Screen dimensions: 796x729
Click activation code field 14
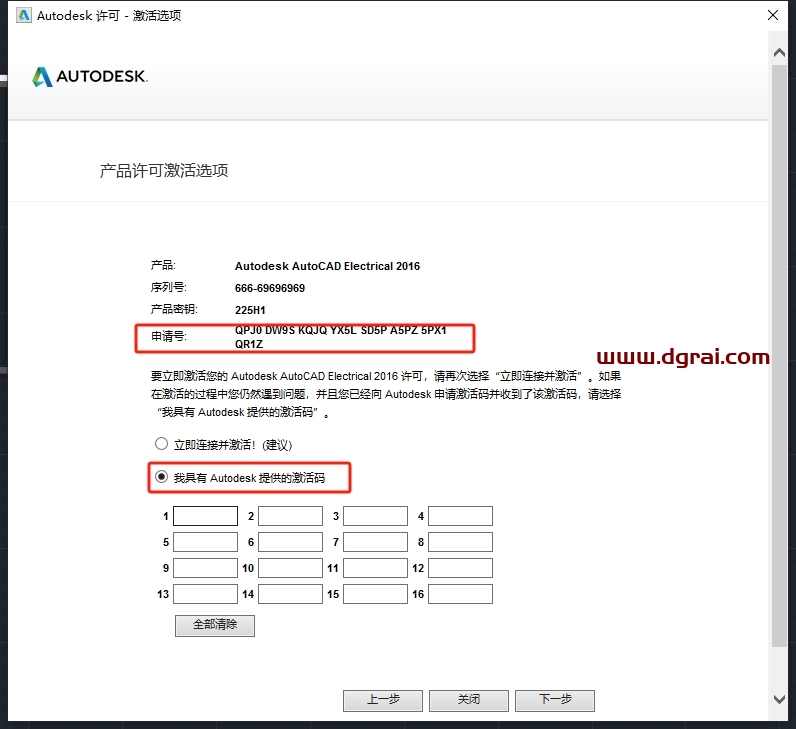point(290,594)
